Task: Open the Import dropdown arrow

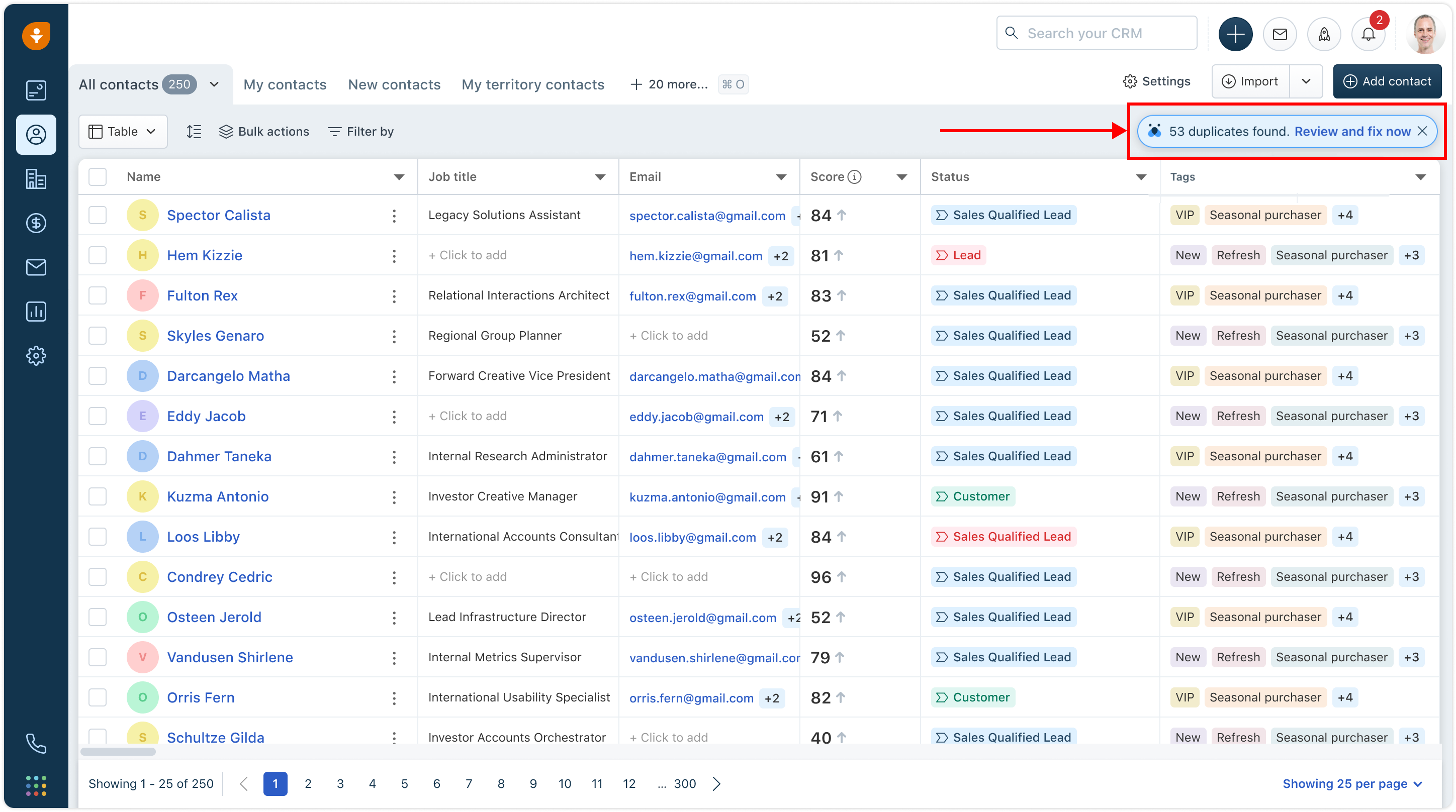Action: (x=1306, y=81)
